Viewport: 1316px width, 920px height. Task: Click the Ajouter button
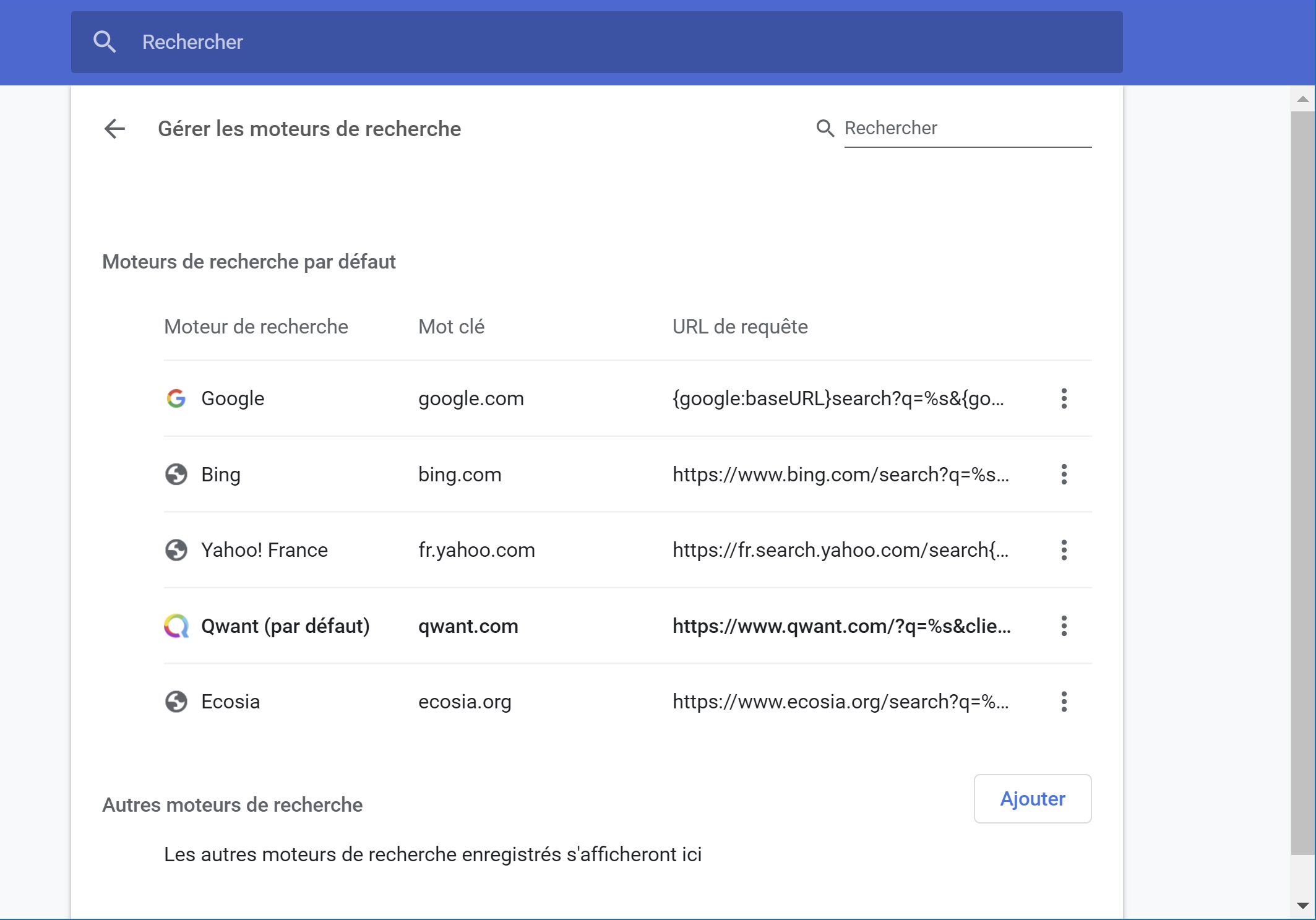(x=1033, y=799)
